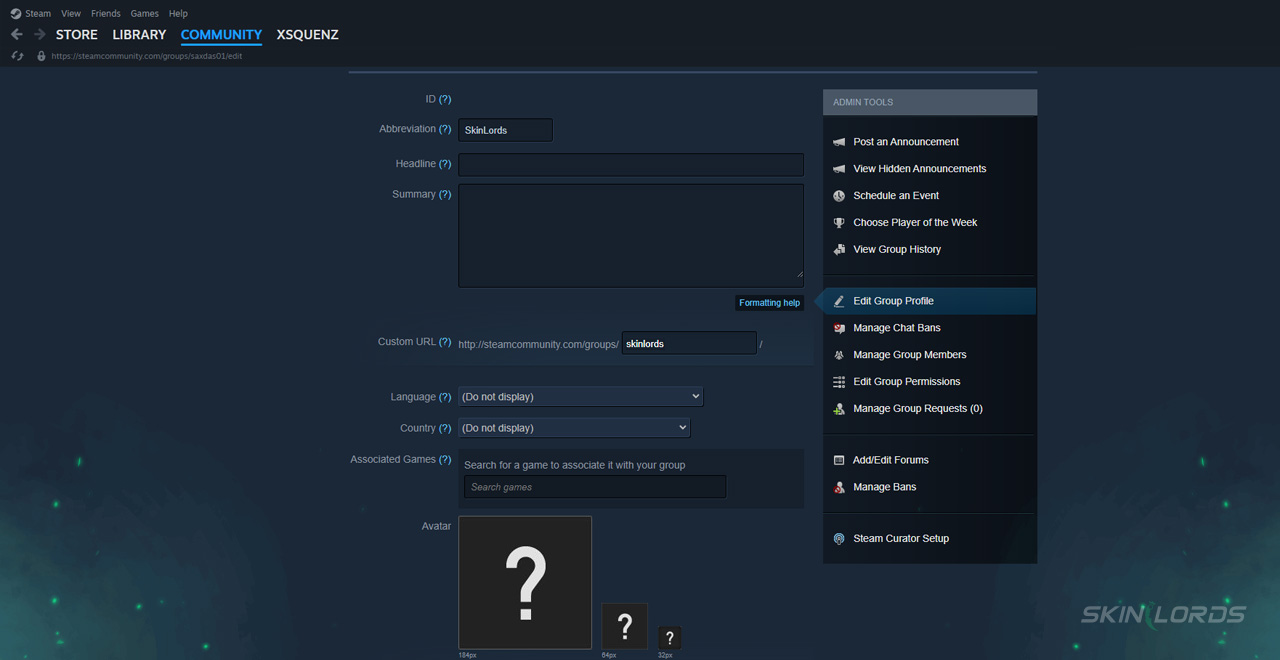This screenshot has width=1280, height=660.
Task: Click megaphone icon beside View Hidden Announcements
Action: click(x=839, y=169)
